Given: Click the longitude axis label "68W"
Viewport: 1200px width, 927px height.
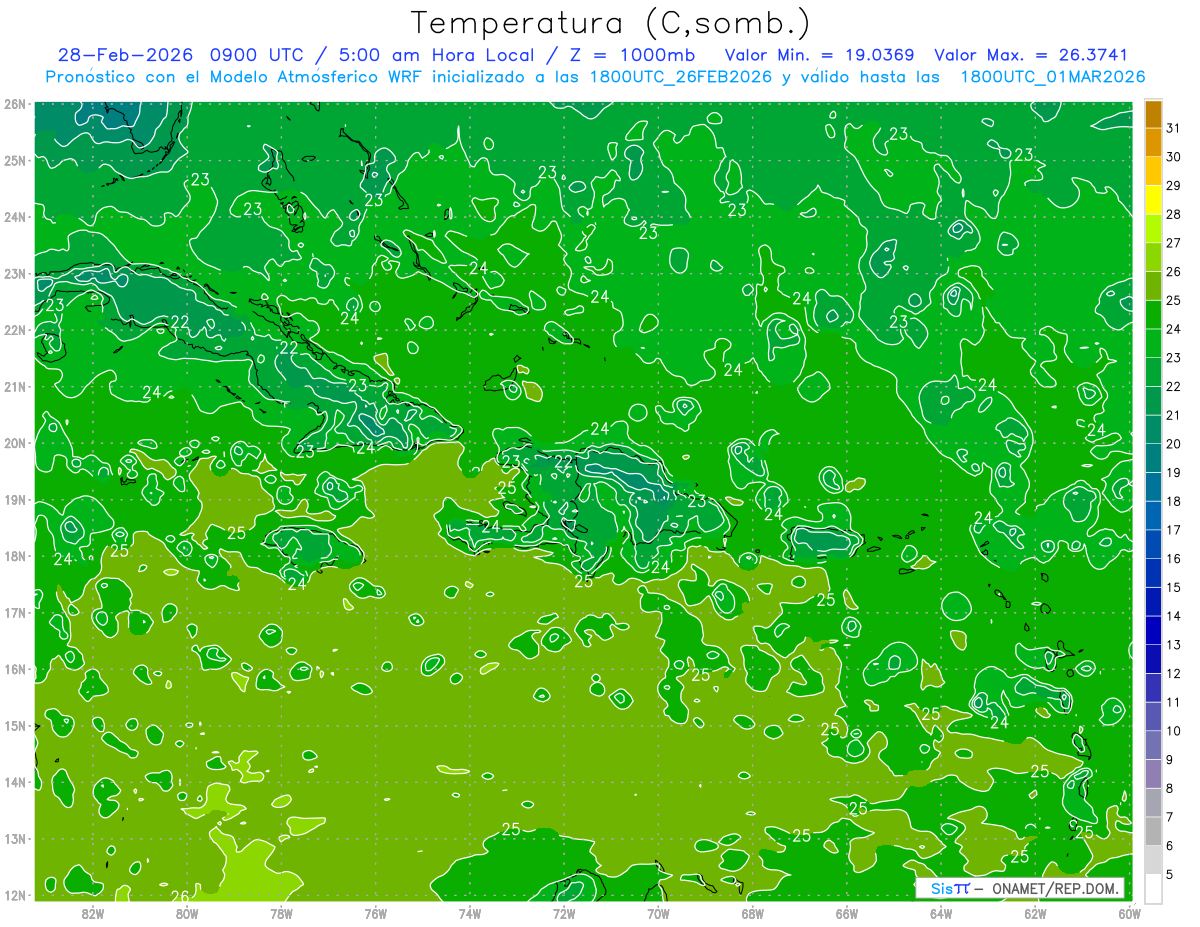Looking at the screenshot, I should point(752,913).
